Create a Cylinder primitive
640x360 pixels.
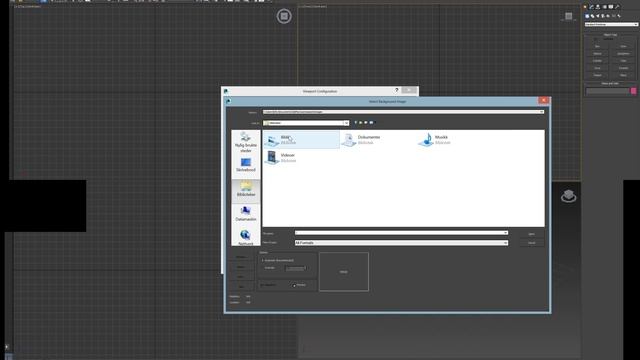point(598,61)
